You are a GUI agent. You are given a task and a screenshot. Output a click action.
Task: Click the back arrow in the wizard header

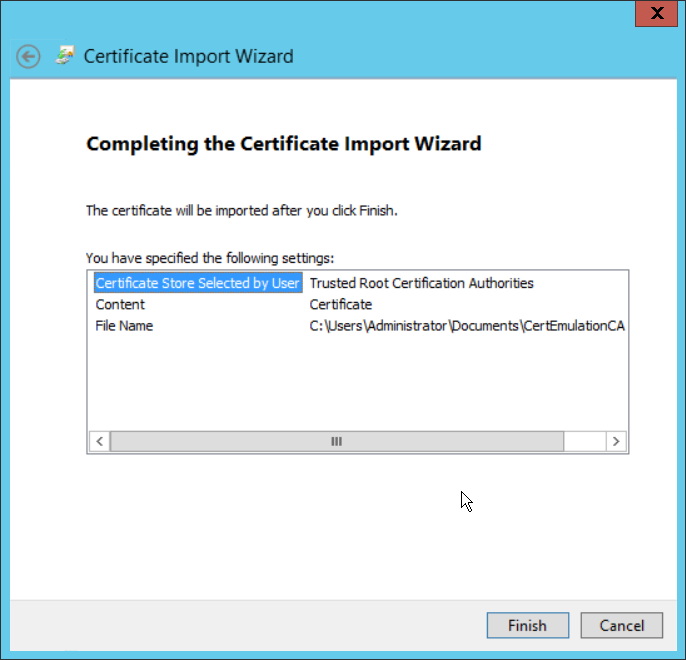[x=28, y=56]
